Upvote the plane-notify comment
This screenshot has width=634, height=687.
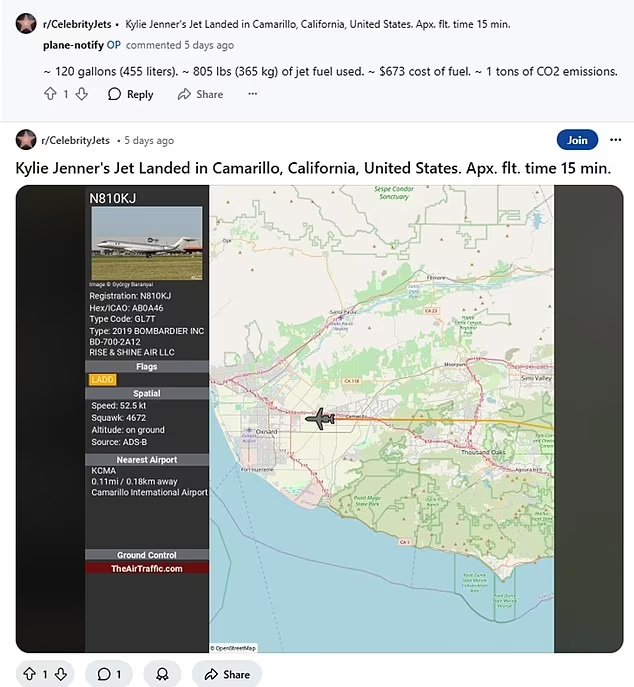[x=50, y=94]
